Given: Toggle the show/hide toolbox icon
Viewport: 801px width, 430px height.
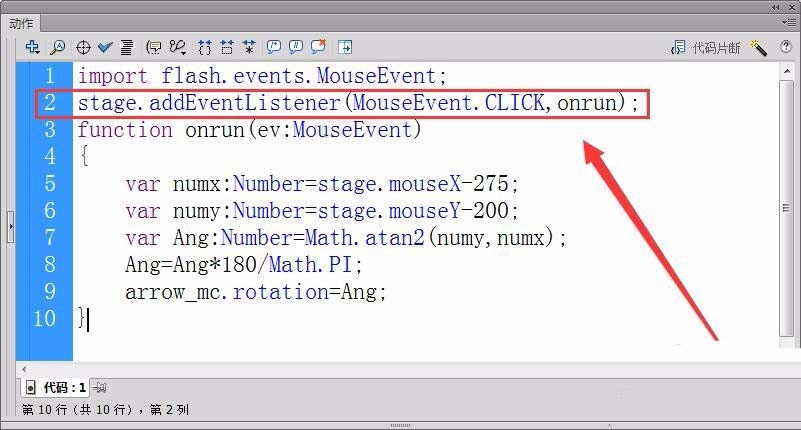Looking at the screenshot, I should pyautogui.click(x=345, y=47).
